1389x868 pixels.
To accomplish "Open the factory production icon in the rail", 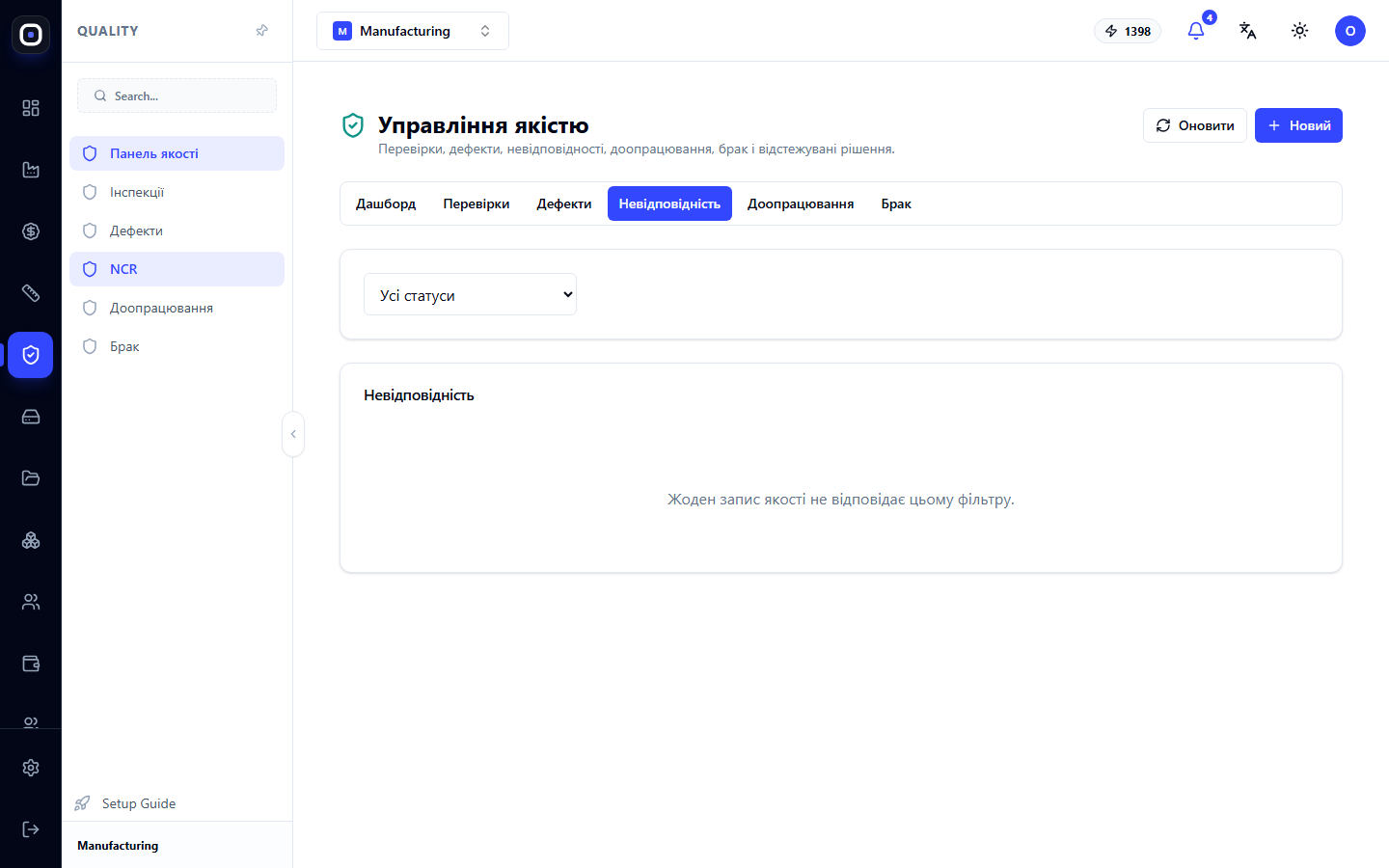I will click(31, 170).
